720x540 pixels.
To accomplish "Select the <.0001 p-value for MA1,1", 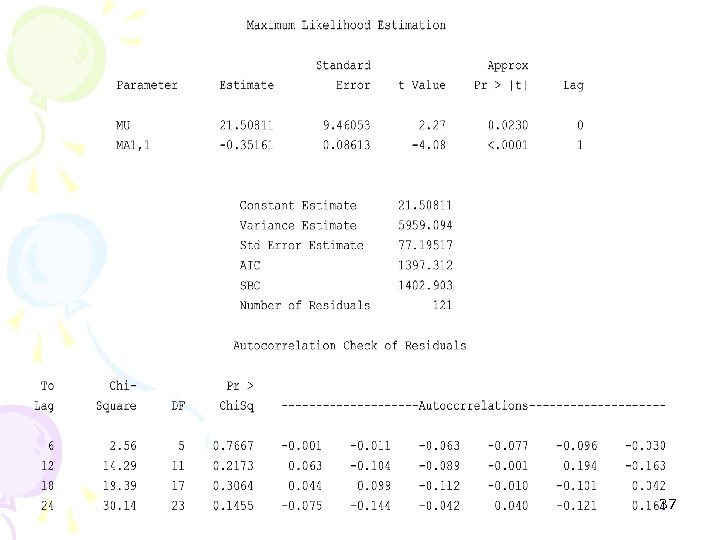I will (508, 145).
